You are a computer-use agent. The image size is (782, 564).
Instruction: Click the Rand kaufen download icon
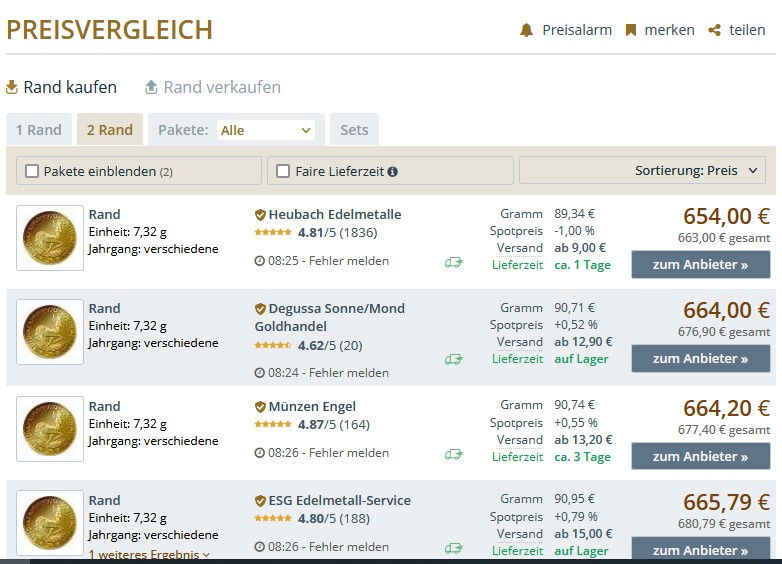pyautogui.click(x=12, y=87)
